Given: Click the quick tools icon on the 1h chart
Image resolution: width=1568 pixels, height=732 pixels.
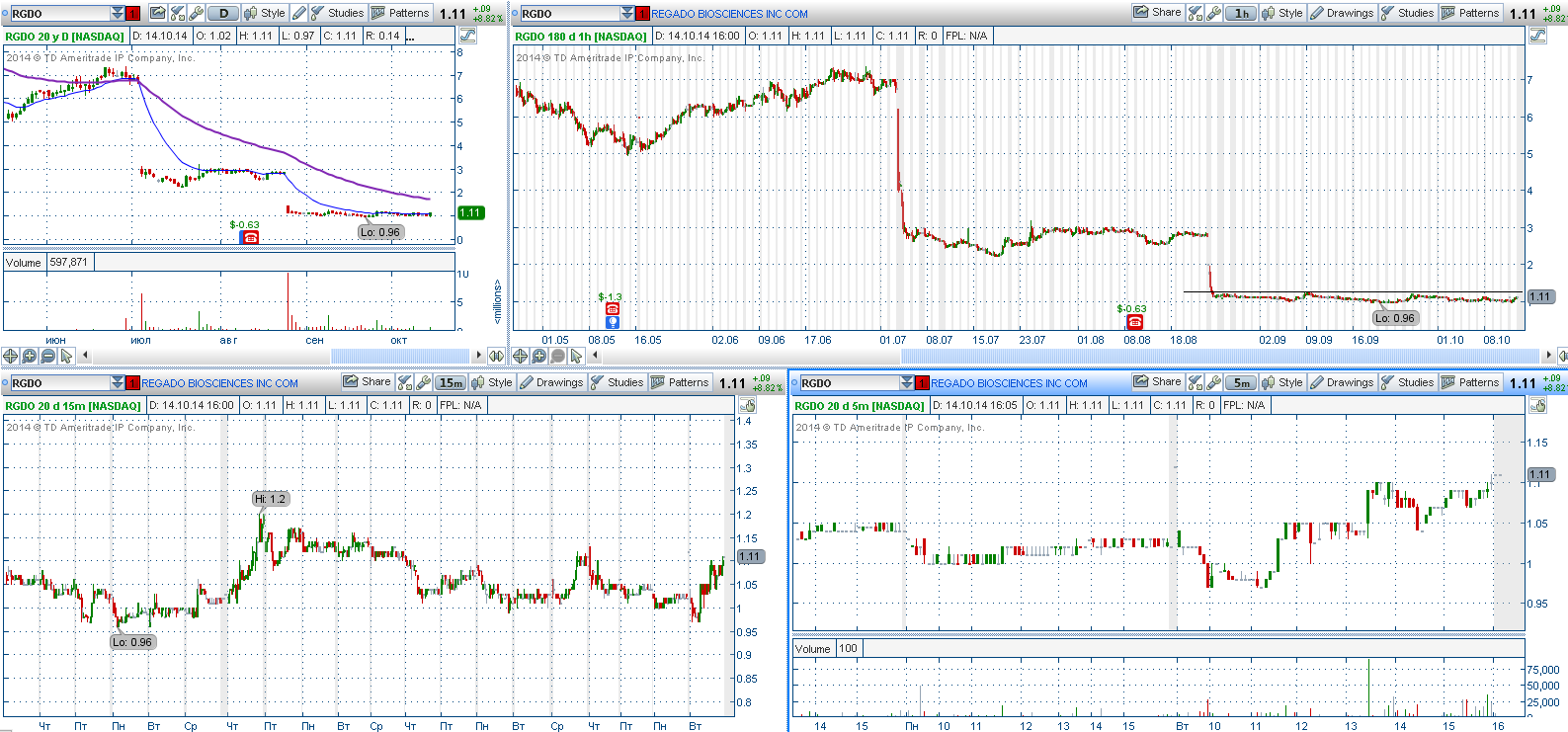Looking at the screenshot, I should click(1196, 13).
